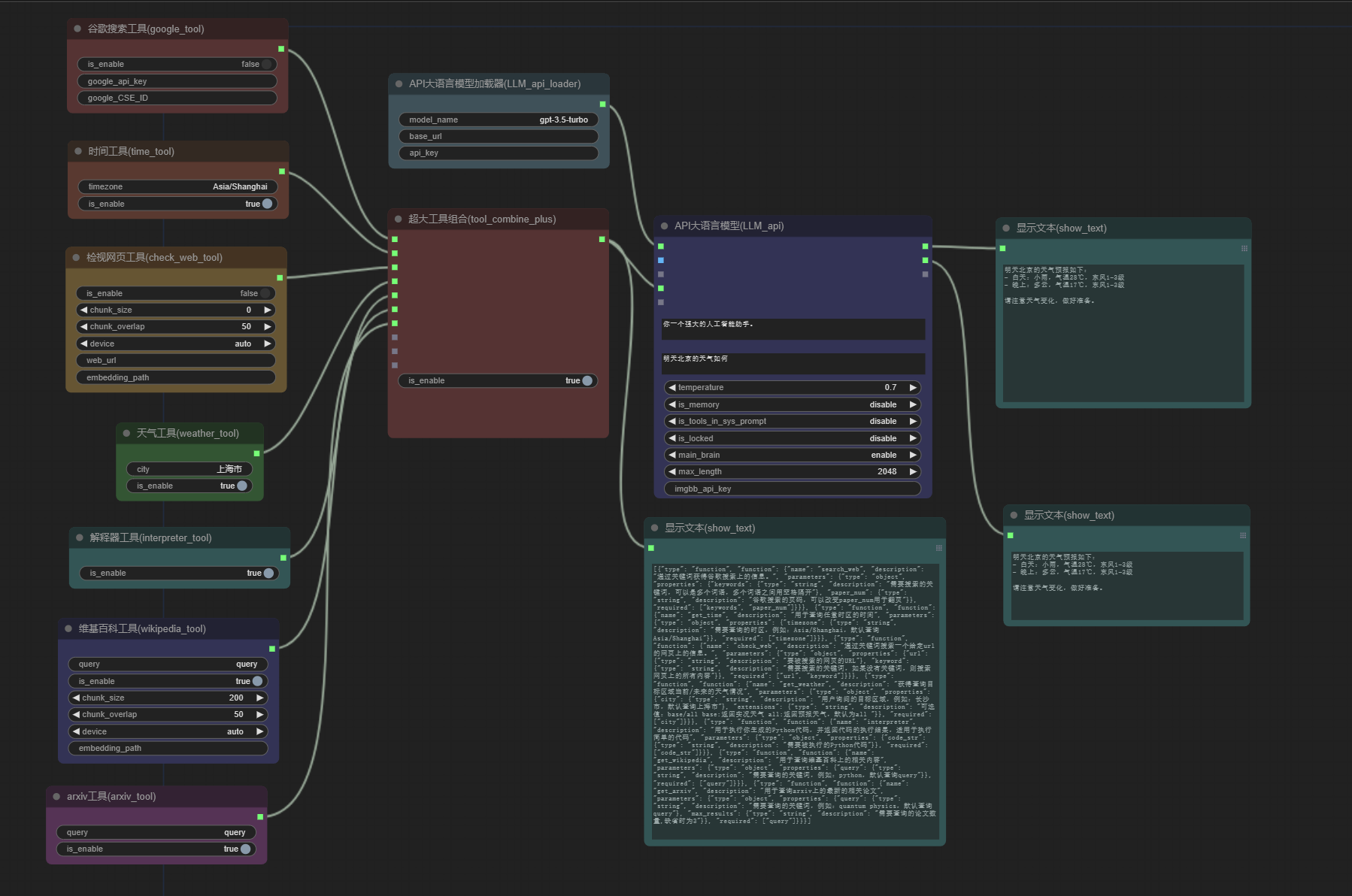1352x896 pixels.
Task: Click the output port of tool_combine_plus node
Action: click(x=602, y=239)
